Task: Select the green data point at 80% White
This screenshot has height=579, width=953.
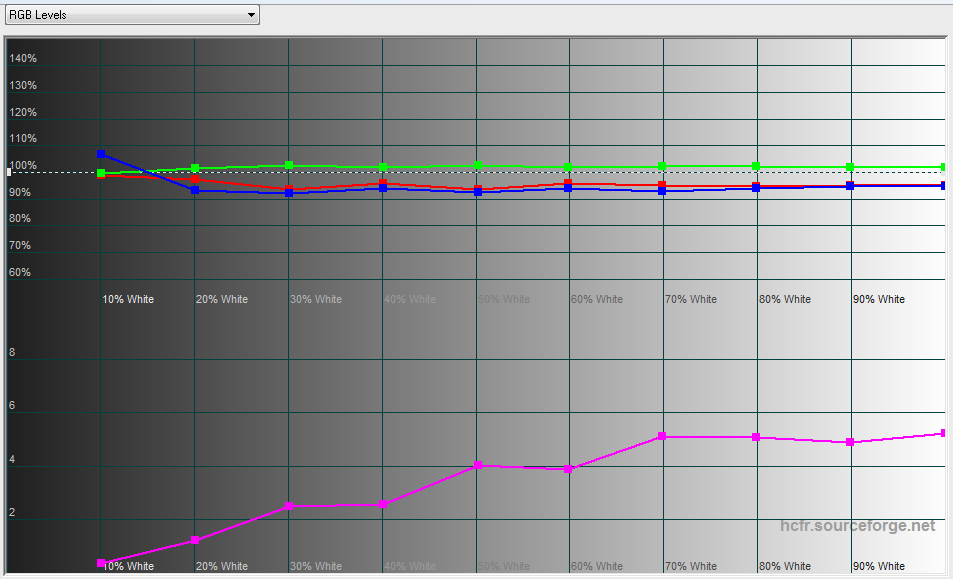Action: point(756,166)
